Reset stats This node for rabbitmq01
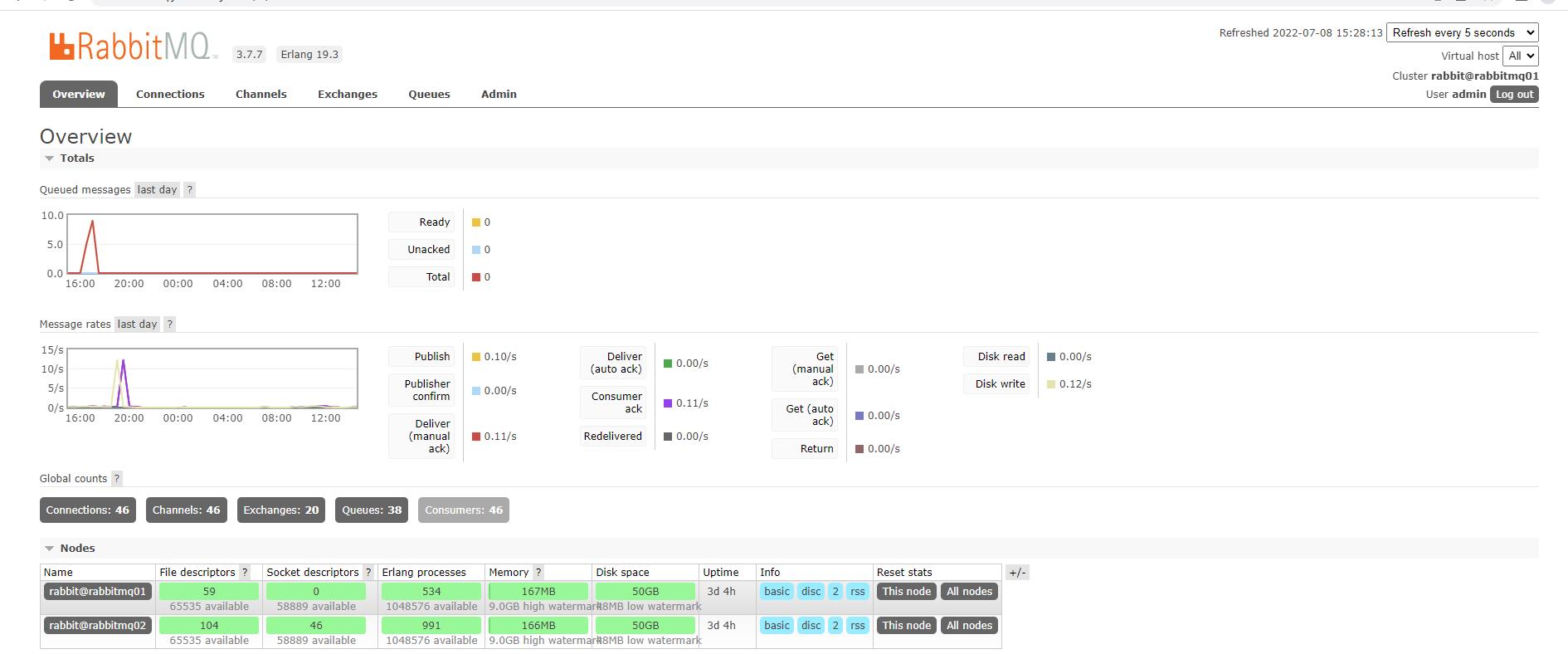Image resolution: width=1568 pixels, height=654 pixels. coord(907,591)
